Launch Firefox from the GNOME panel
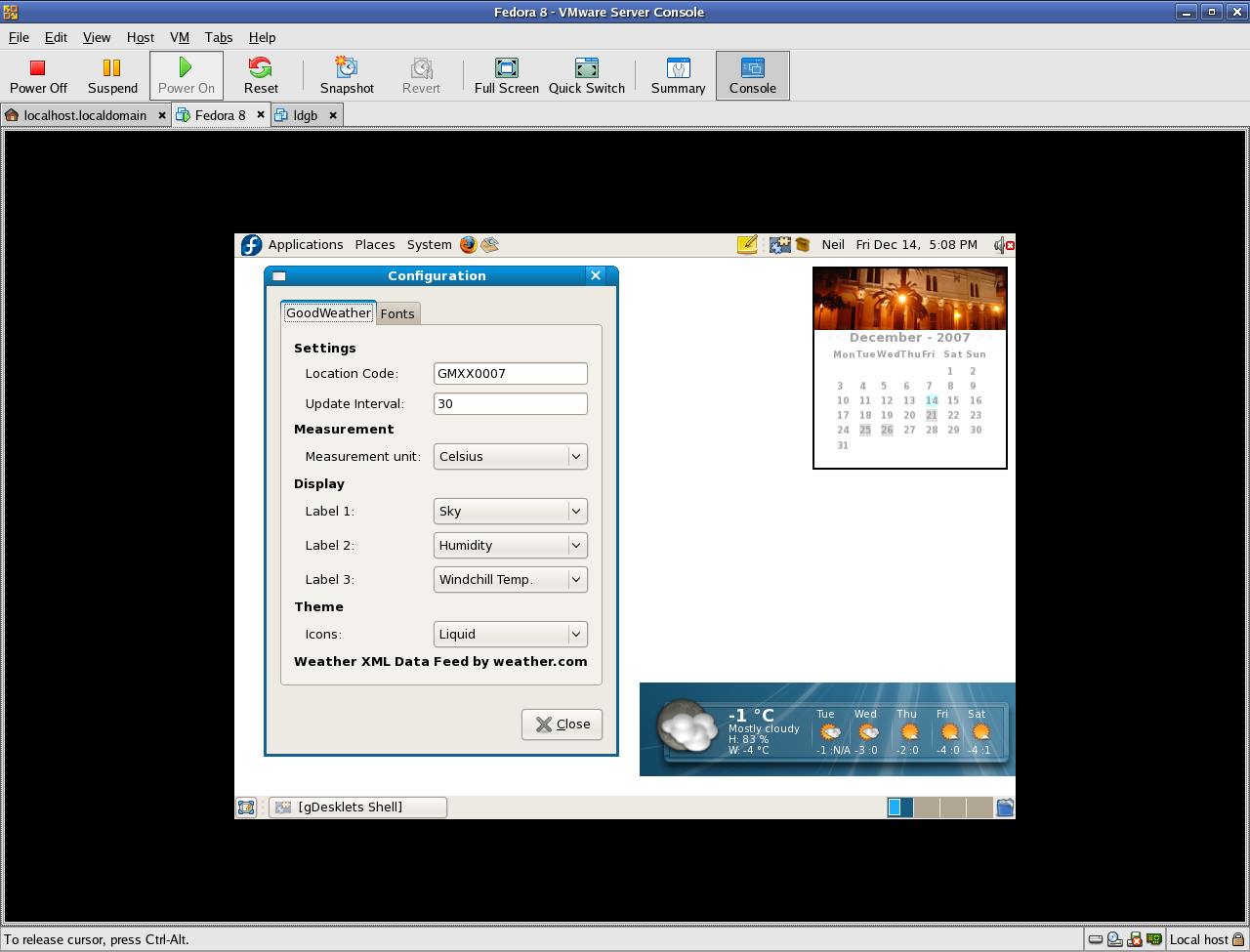 click(x=469, y=245)
